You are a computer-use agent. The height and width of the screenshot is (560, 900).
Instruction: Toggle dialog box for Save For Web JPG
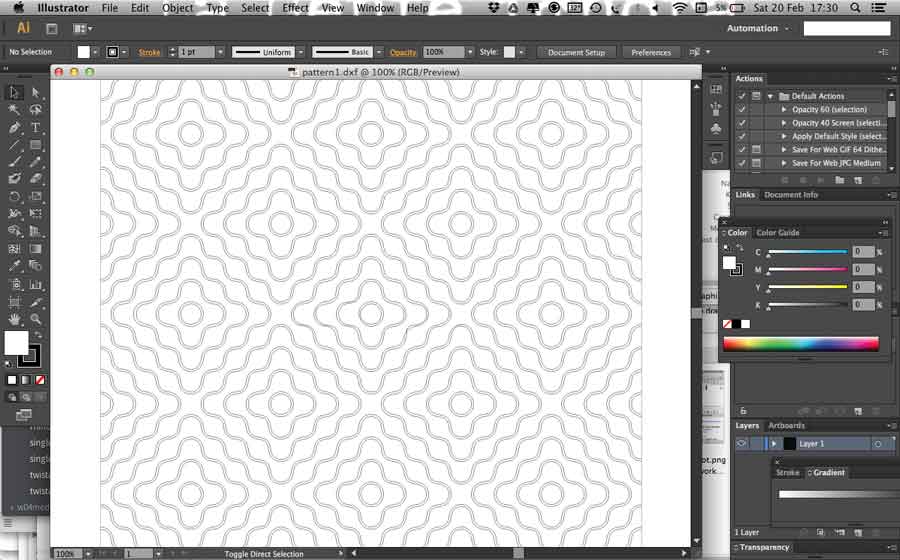[757, 163]
